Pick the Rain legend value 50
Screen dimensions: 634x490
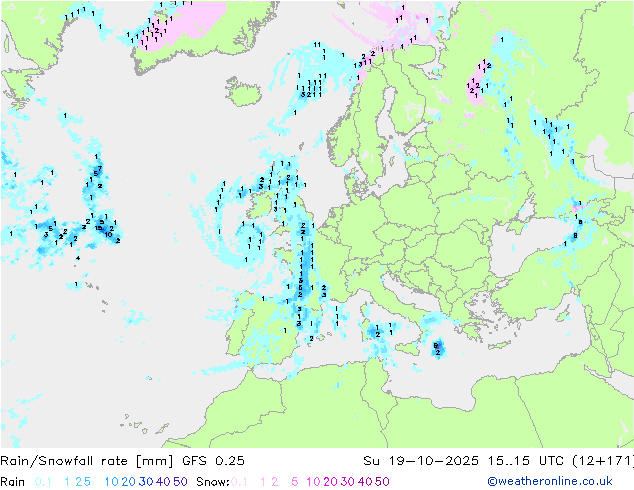click(x=180, y=482)
